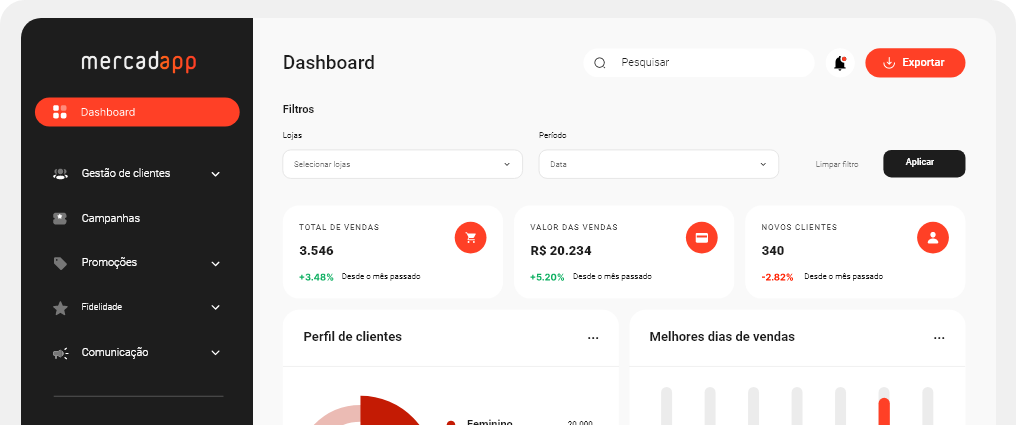Expand the Gestão de clientes submenu
Screen dimensions: 1016x425
(215, 174)
